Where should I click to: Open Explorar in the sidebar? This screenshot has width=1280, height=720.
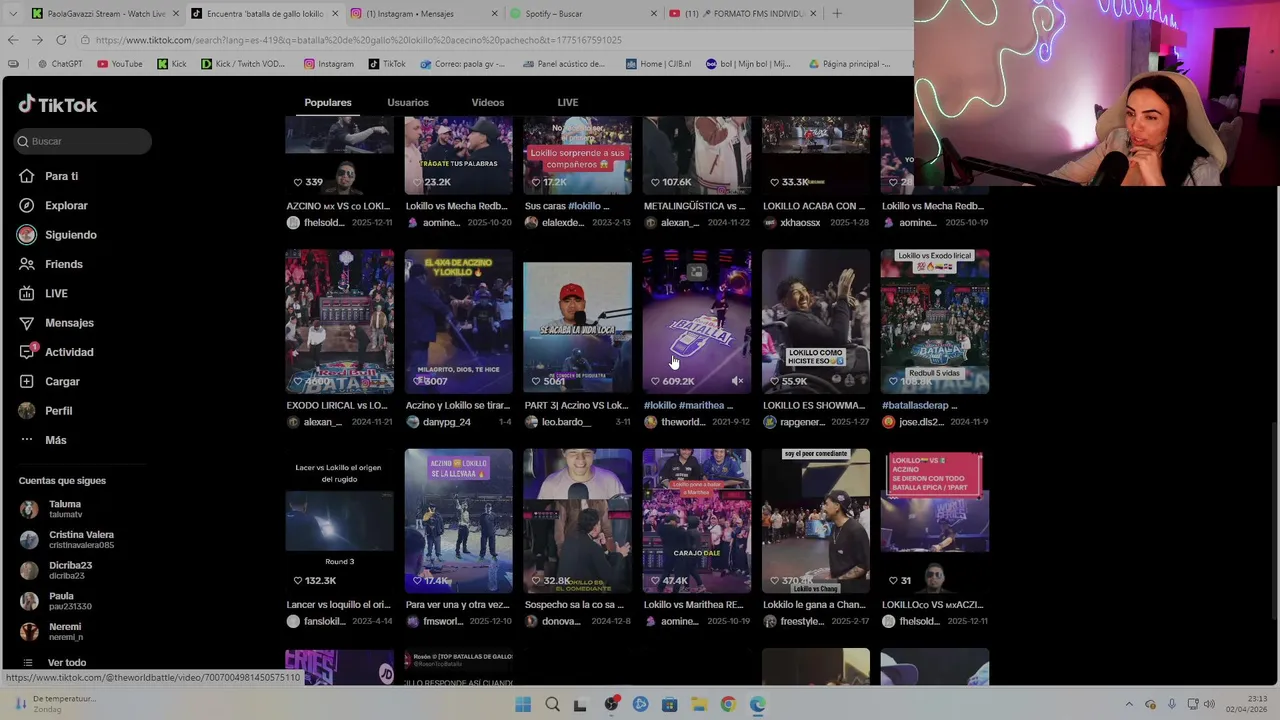pyautogui.click(x=66, y=205)
